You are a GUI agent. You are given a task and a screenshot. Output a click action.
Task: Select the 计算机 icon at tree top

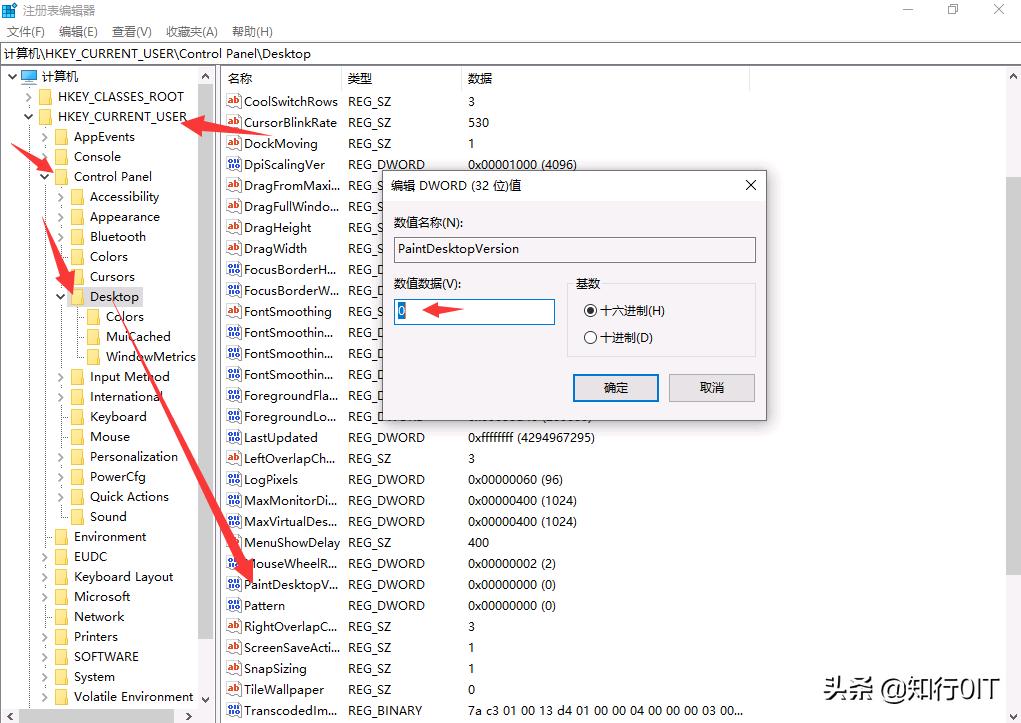point(30,75)
